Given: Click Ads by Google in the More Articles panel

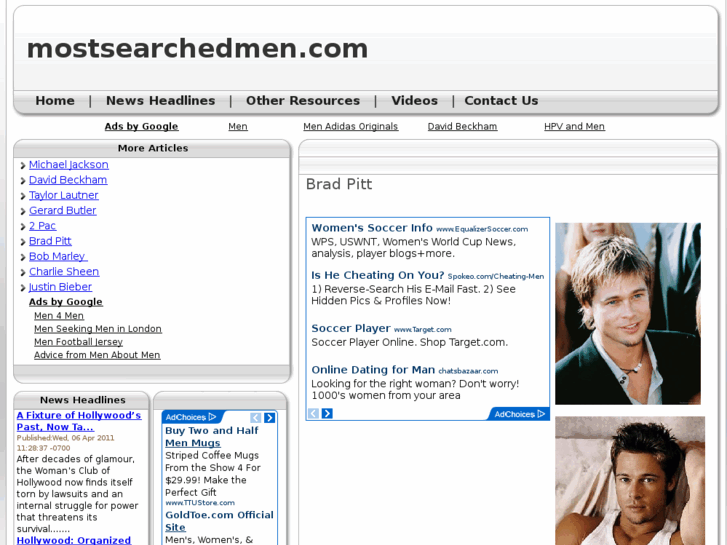Looking at the screenshot, I should click(65, 302).
